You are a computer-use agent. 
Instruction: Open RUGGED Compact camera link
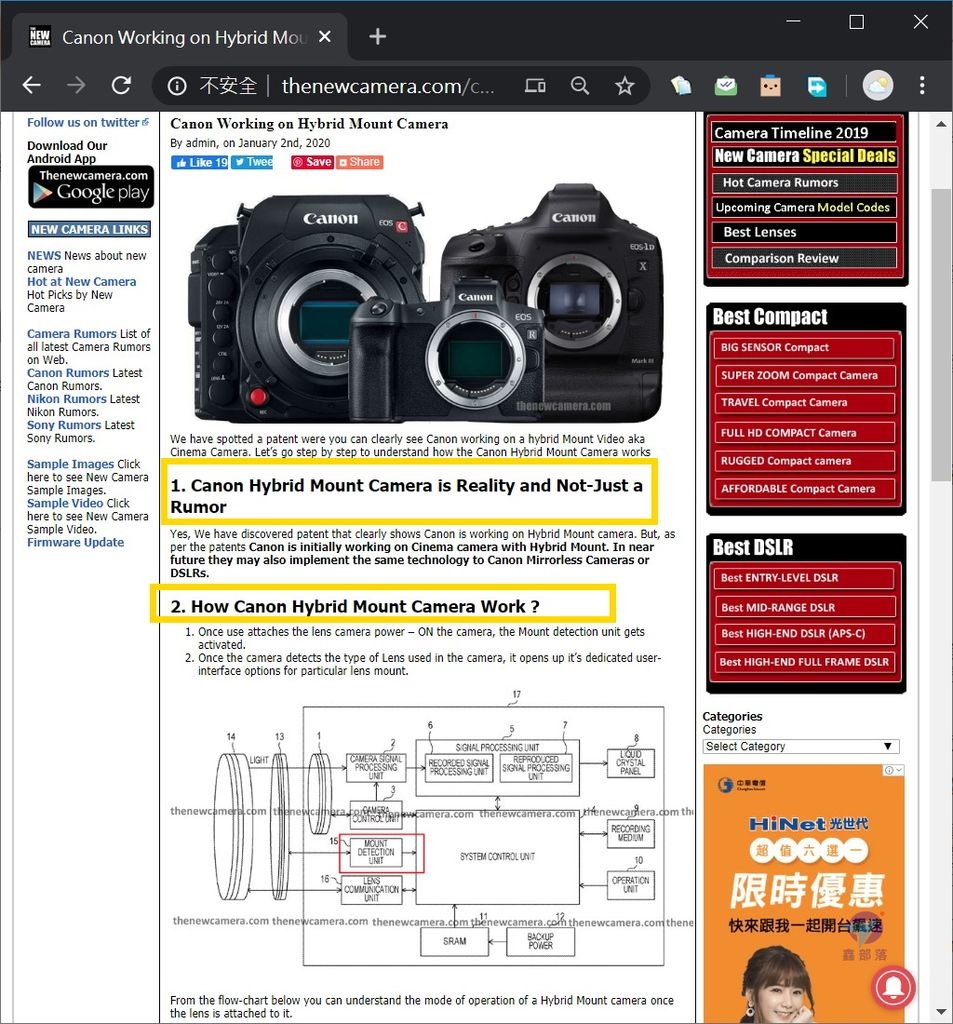click(803, 461)
